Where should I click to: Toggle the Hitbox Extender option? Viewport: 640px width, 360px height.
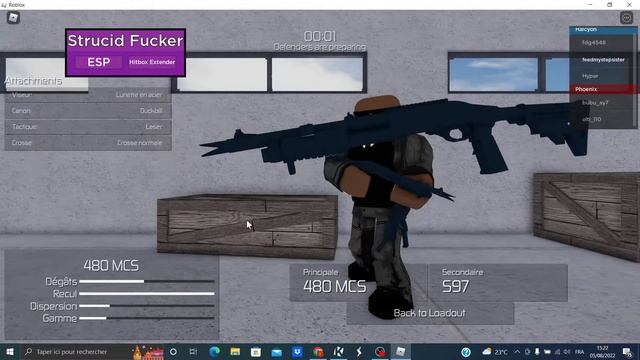(x=152, y=62)
